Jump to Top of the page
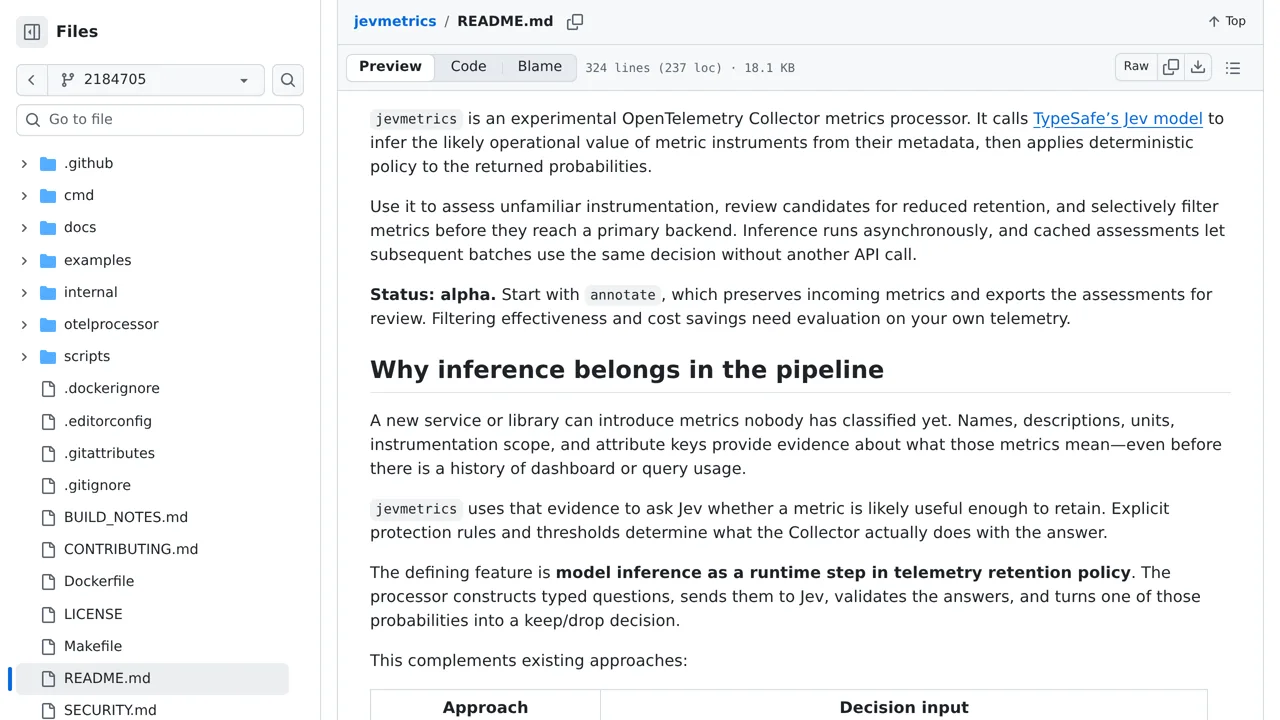The image size is (1280, 720). point(1226,21)
